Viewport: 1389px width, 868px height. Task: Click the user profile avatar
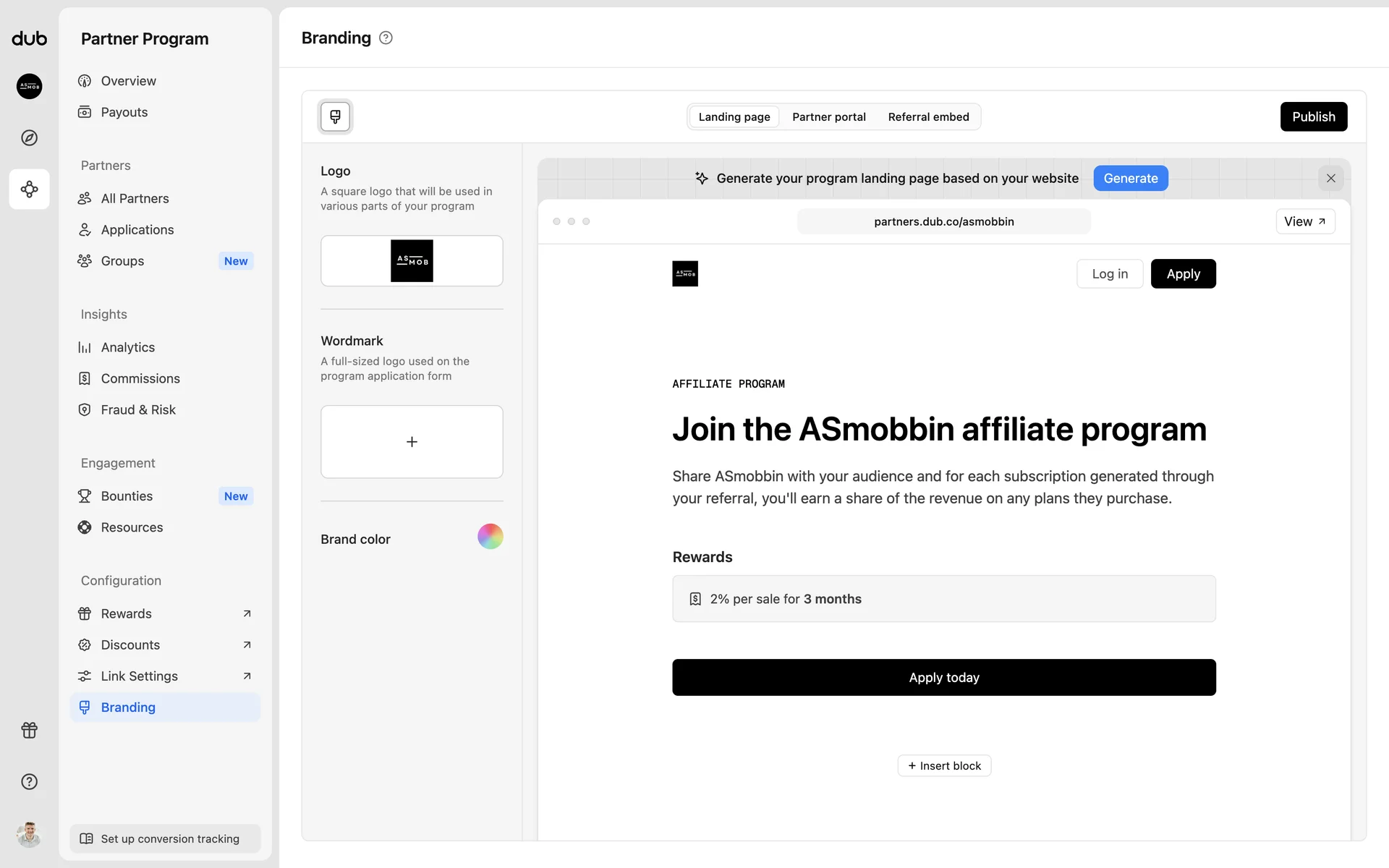click(29, 834)
